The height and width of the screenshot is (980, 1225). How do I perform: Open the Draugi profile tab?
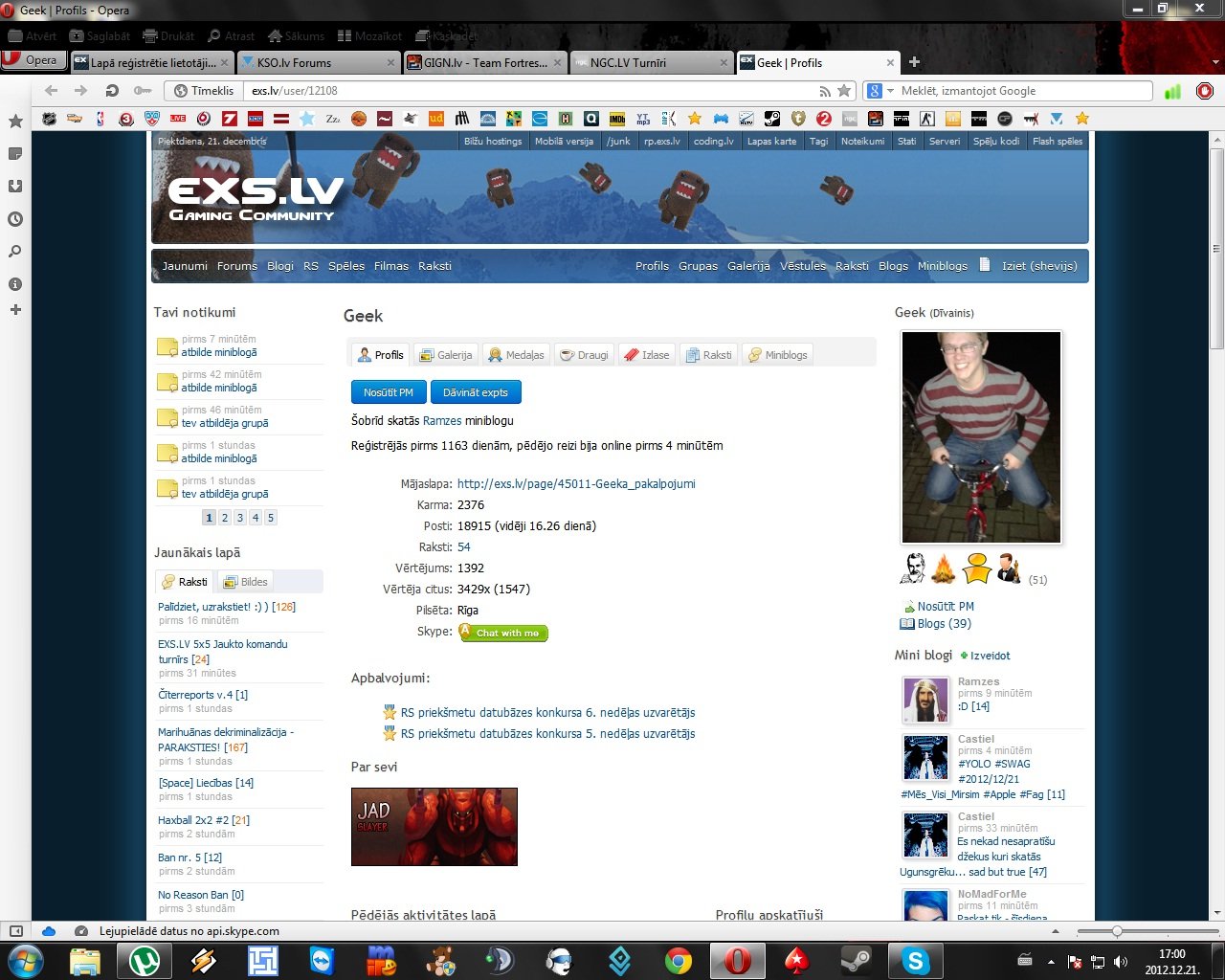(585, 355)
